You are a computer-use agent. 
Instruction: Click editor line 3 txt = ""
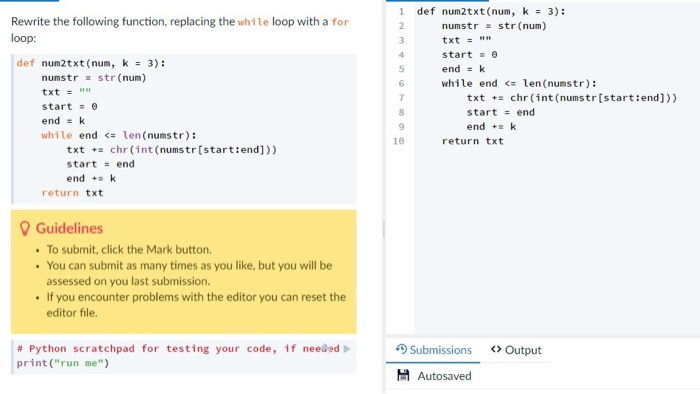467,40
